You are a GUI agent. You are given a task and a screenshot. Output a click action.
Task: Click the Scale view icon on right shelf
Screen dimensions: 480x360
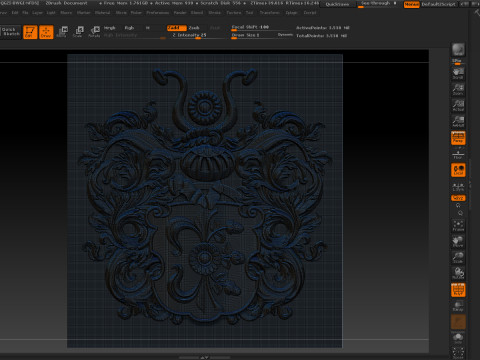point(458,258)
